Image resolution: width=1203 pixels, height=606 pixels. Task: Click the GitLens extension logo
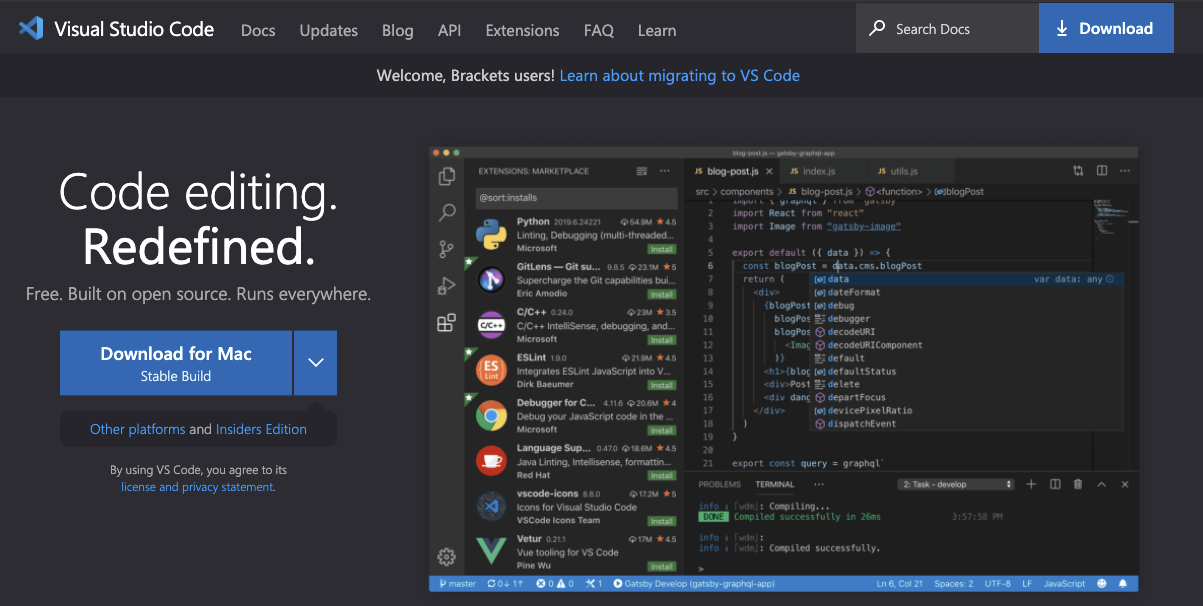tap(491, 280)
